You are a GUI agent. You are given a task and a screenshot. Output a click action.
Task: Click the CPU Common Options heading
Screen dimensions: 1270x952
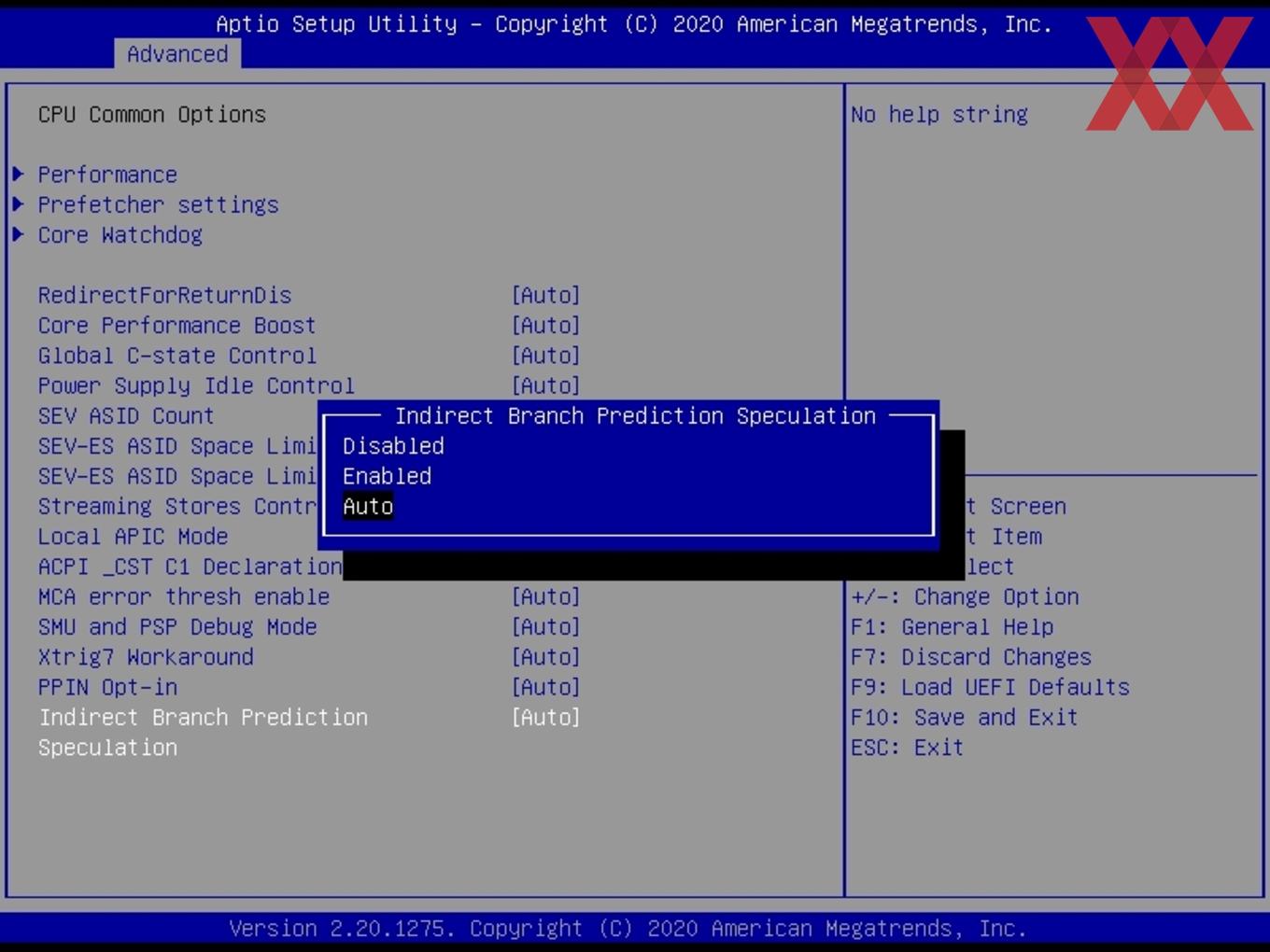pyautogui.click(x=151, y=114)
